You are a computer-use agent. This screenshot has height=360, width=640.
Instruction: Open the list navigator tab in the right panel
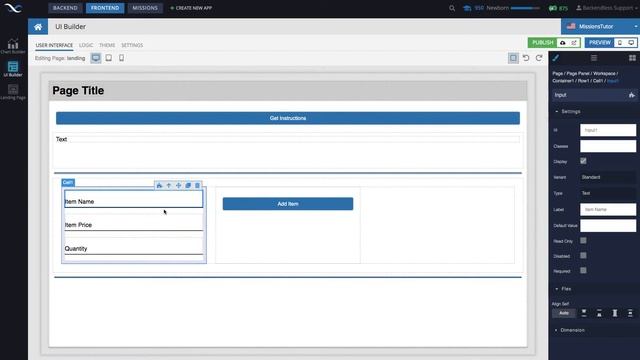tap(594, 58)
